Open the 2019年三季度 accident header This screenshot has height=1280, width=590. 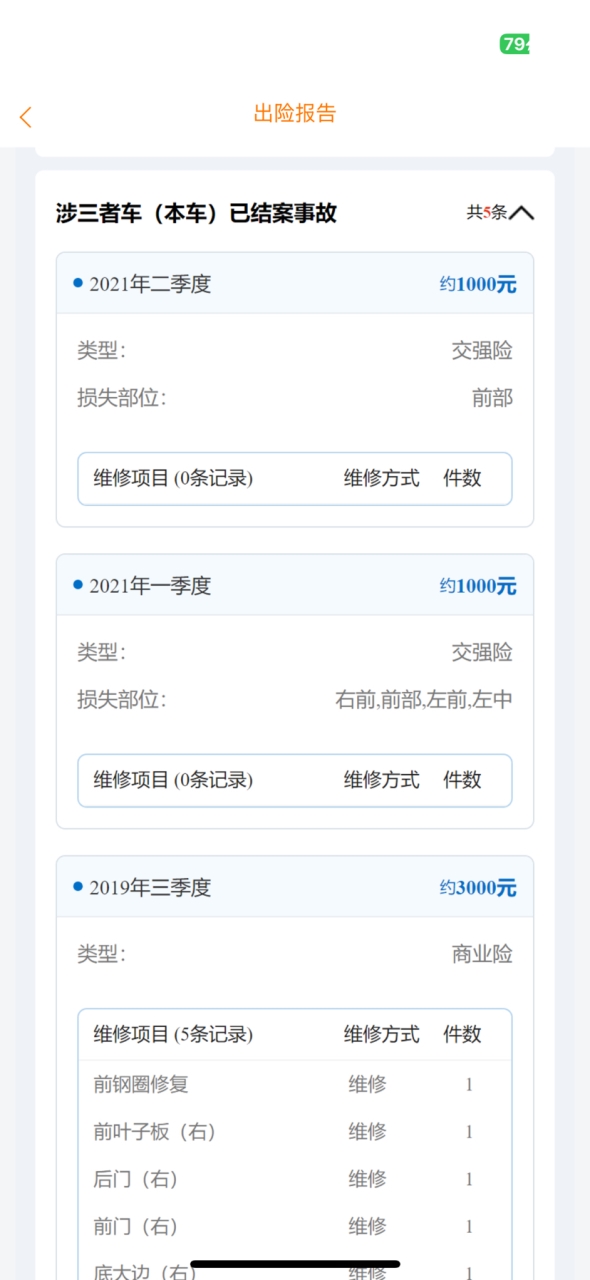point(295,887)
